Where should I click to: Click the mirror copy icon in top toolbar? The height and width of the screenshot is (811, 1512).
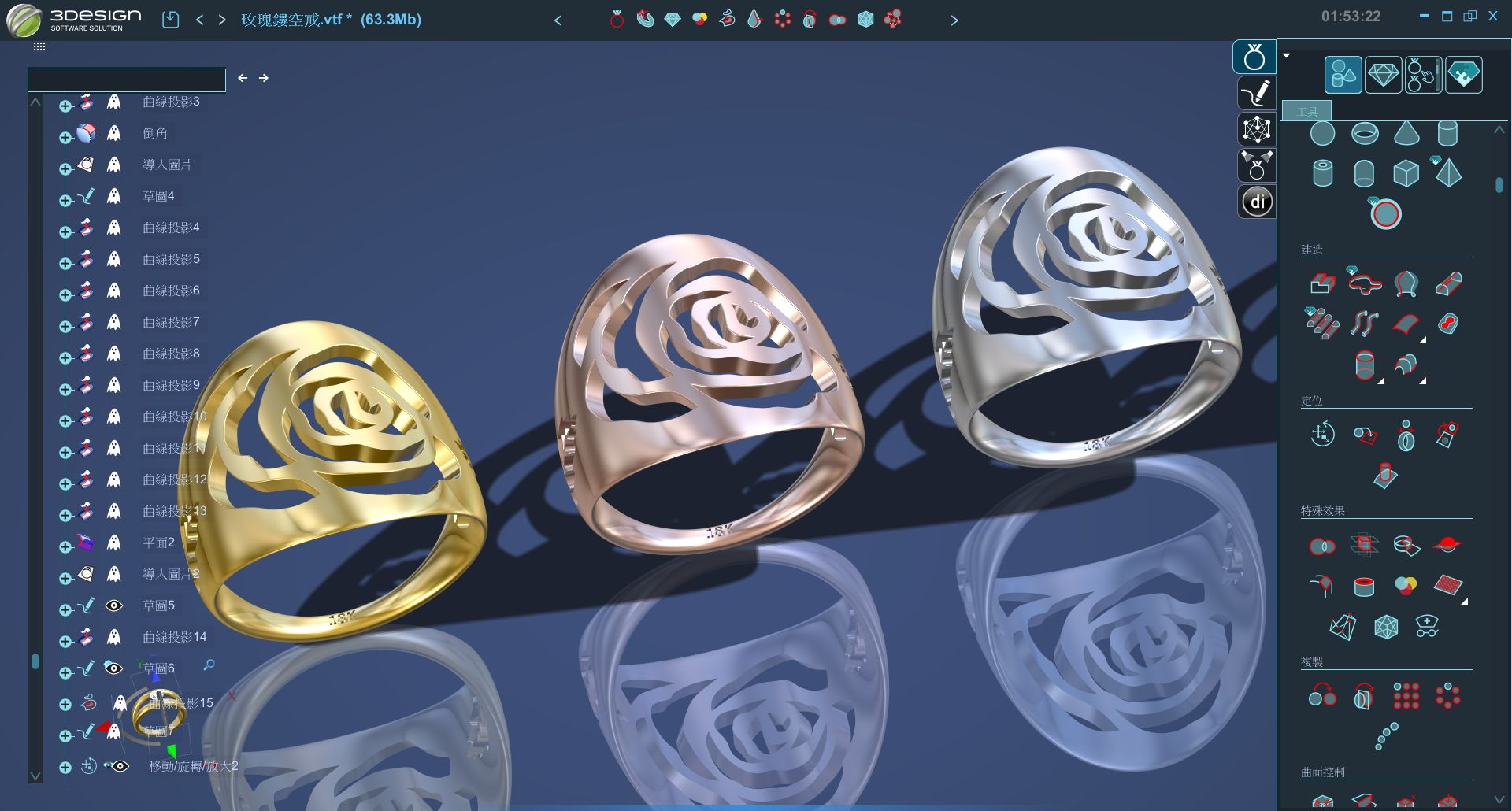(810, 19)
